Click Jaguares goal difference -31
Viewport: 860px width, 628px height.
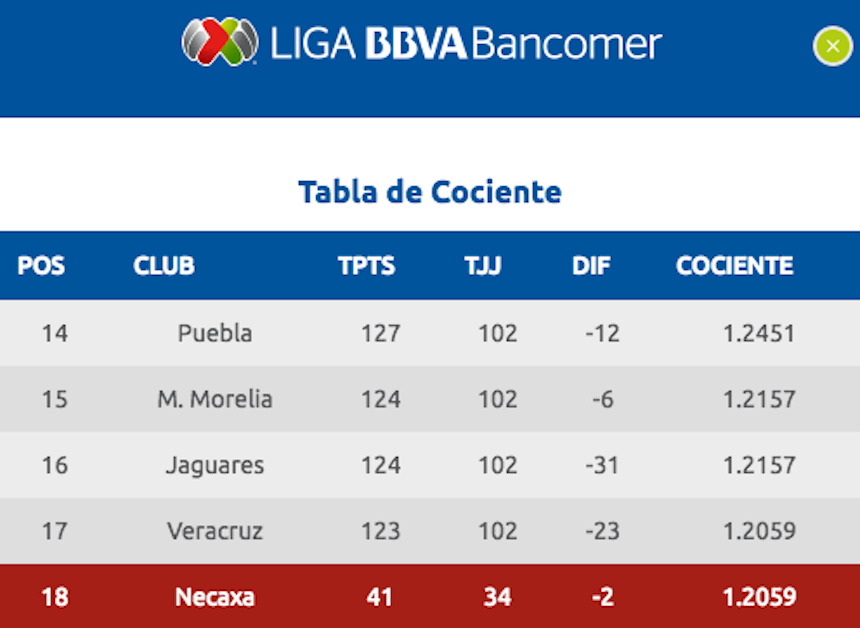(x=602, y=465)
